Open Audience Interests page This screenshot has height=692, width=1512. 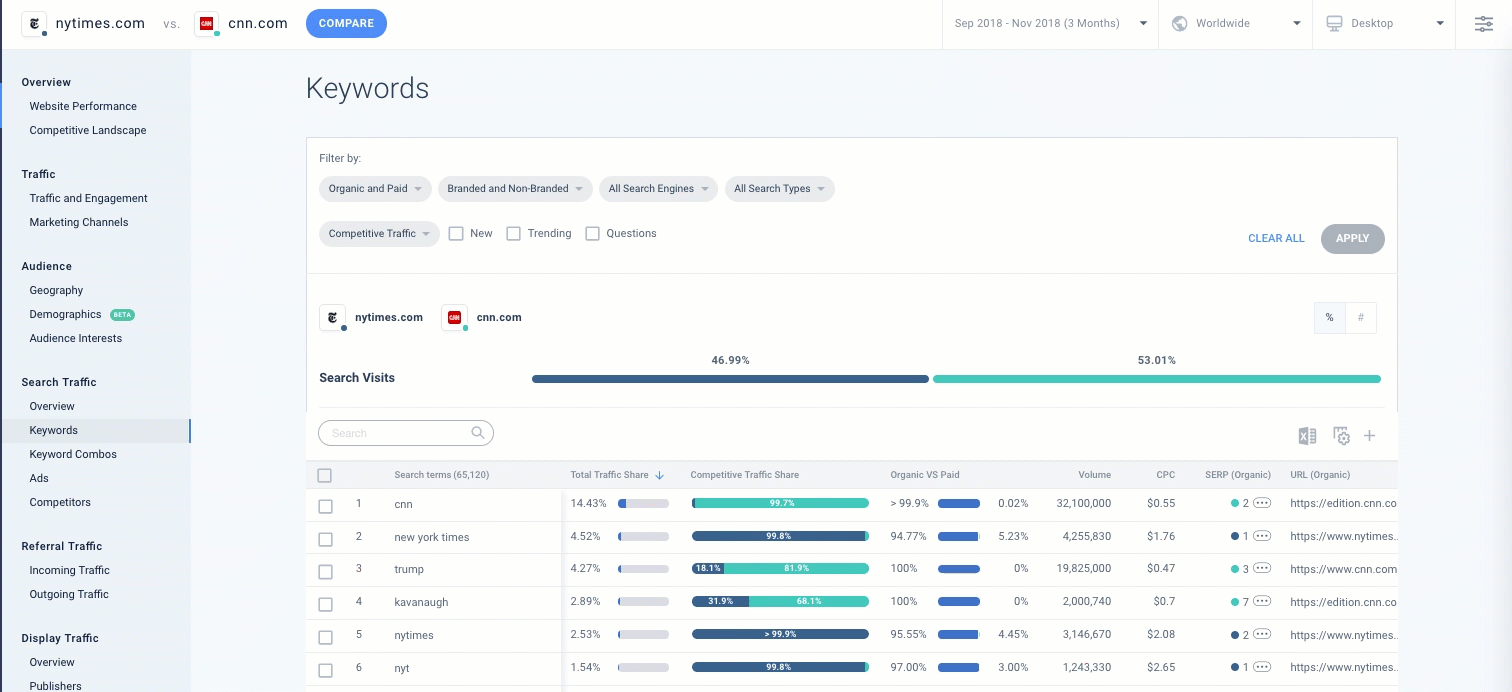(76, 338)
